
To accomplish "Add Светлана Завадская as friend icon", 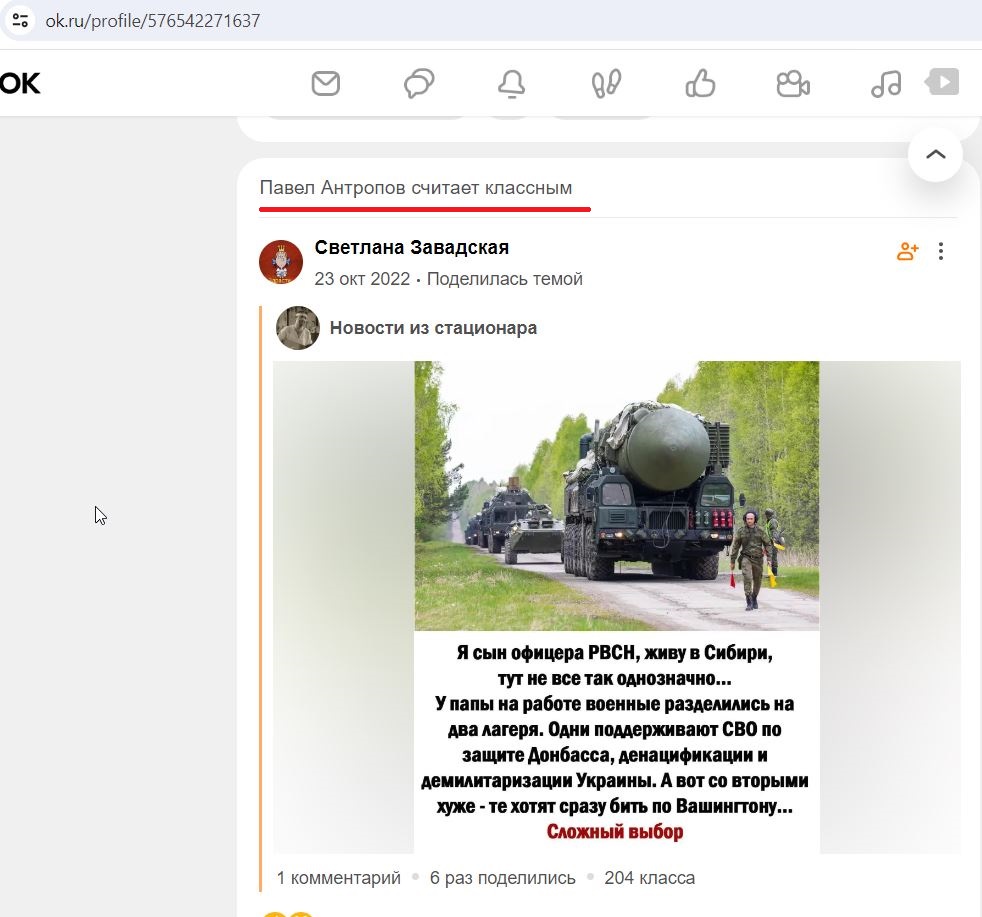I will pyautogui.click(x=907, y=251).
